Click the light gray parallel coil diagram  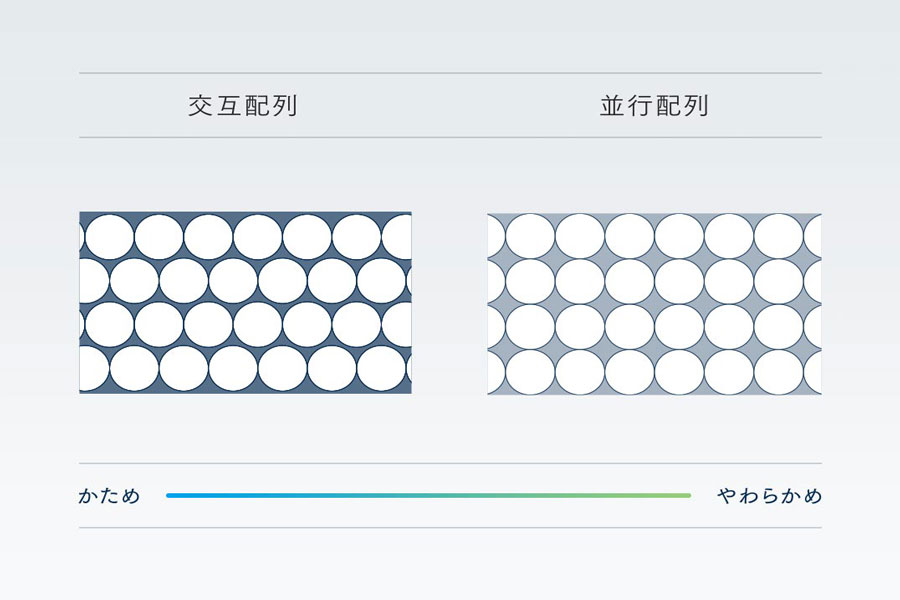click(654, 304)
